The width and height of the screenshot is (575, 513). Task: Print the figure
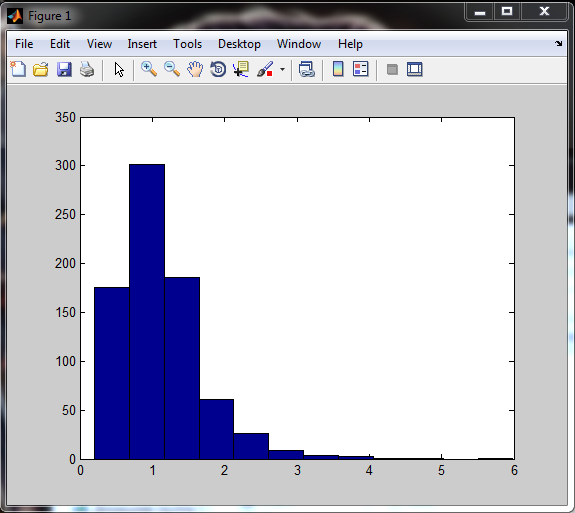point(87,69)
